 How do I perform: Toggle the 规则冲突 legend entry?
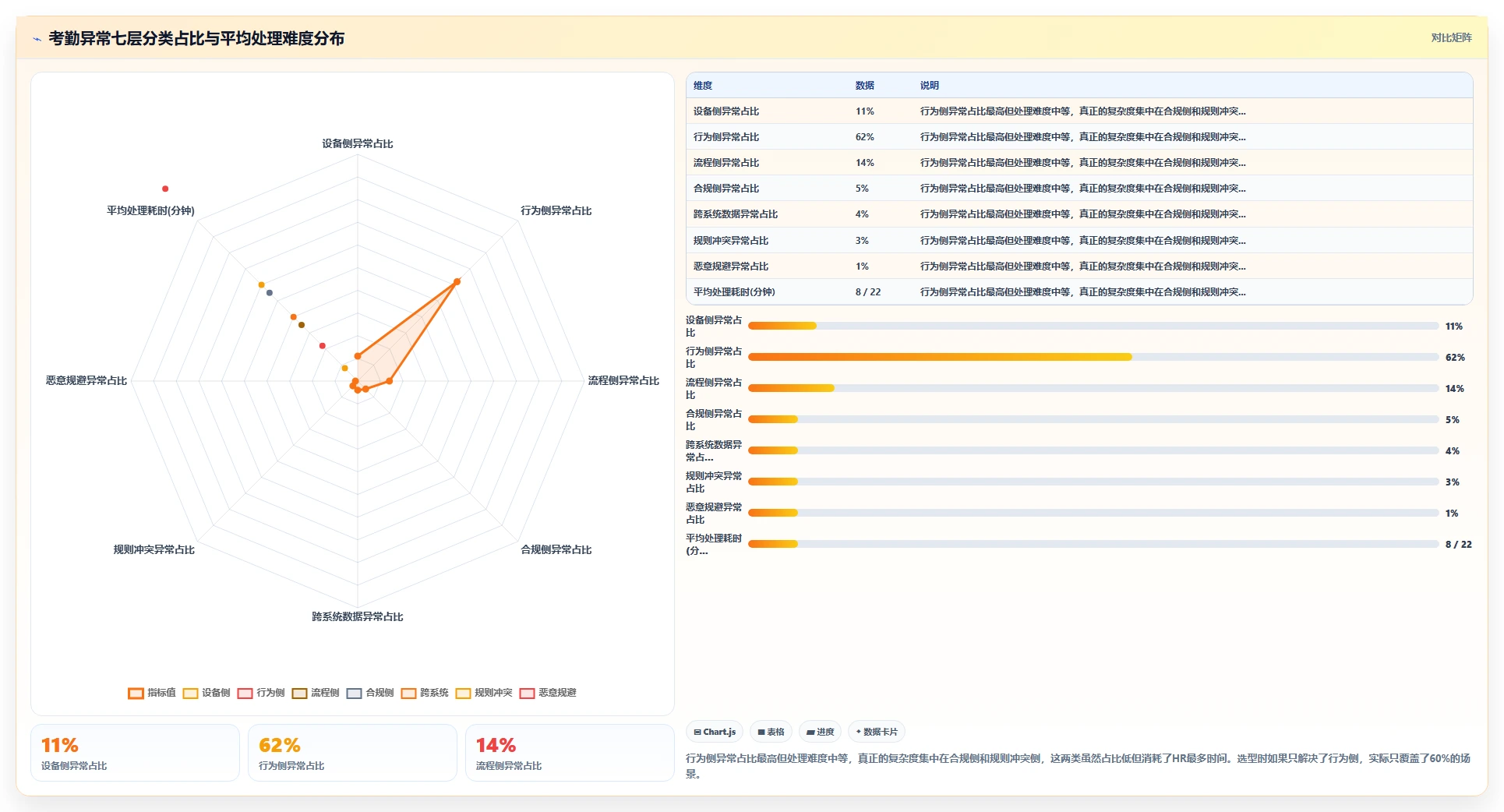[483, 693]
